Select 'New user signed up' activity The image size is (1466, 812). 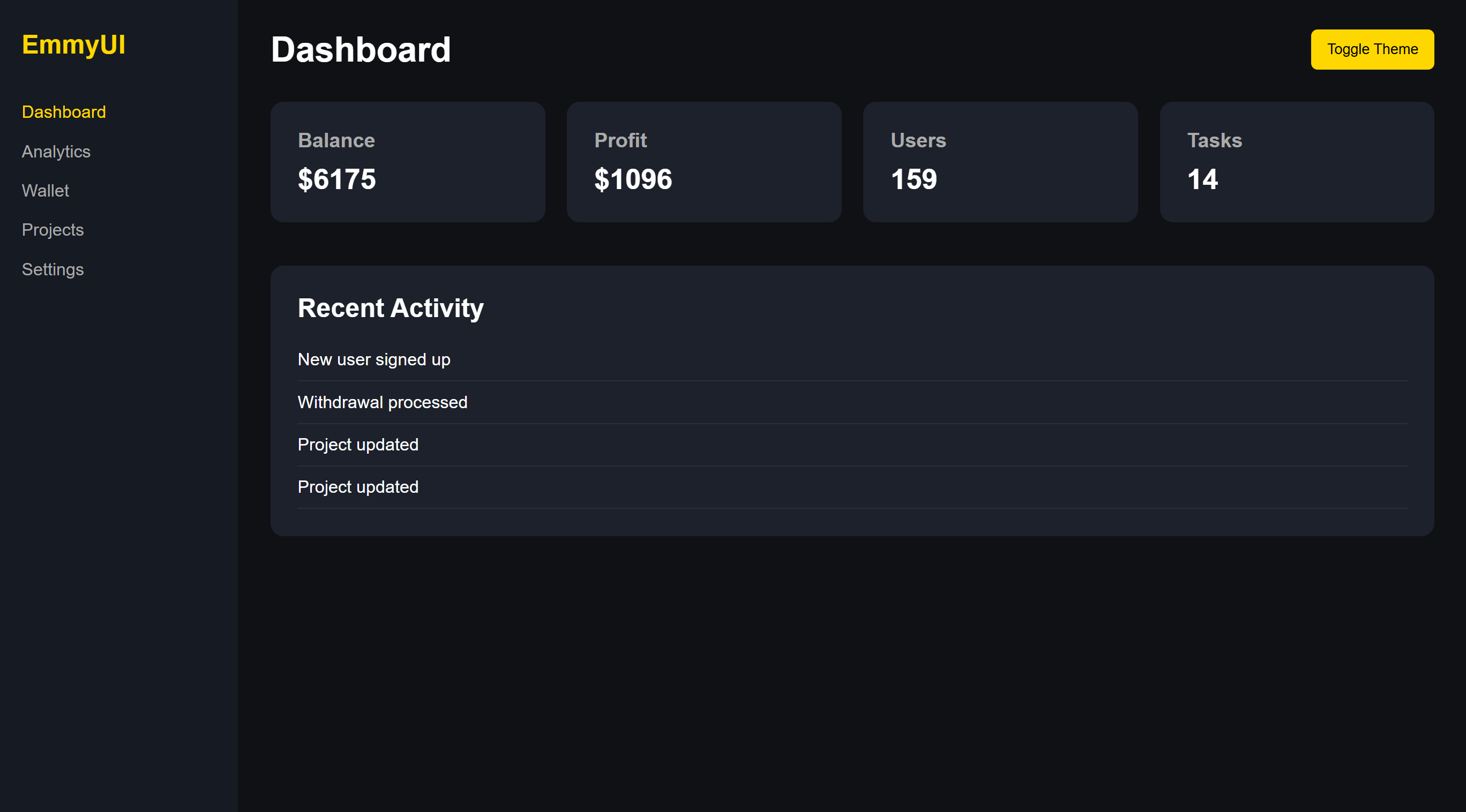tap(374, 359)
